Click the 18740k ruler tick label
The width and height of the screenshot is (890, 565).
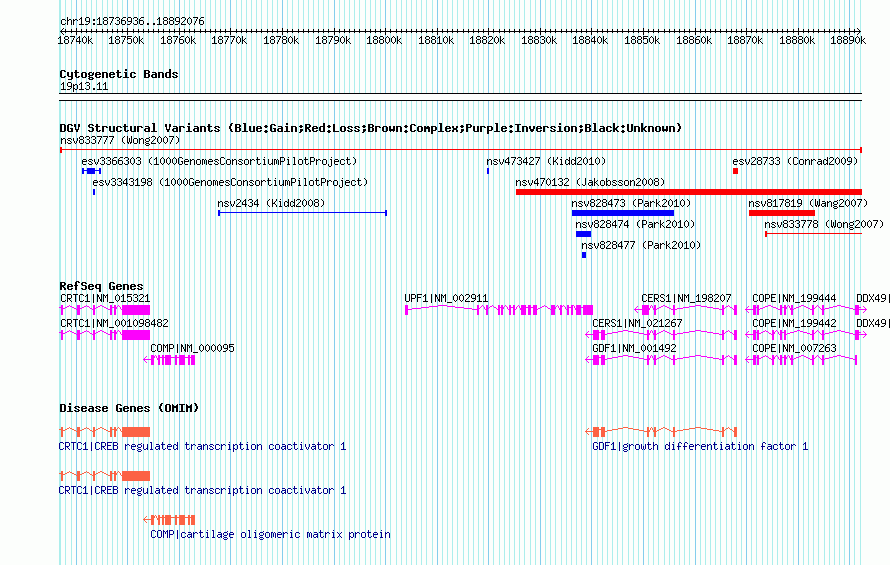pyautogui.click(x=75, y=40)
